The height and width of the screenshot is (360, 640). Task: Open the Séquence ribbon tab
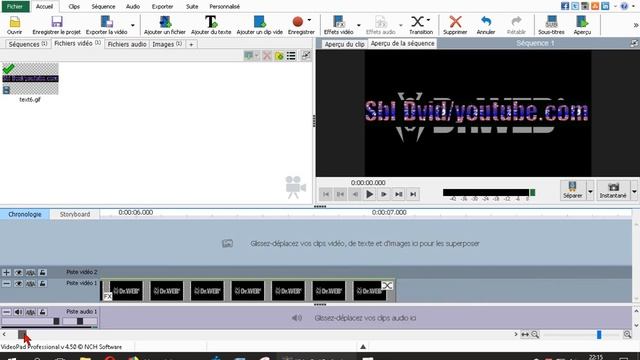[x=103, y=7]
